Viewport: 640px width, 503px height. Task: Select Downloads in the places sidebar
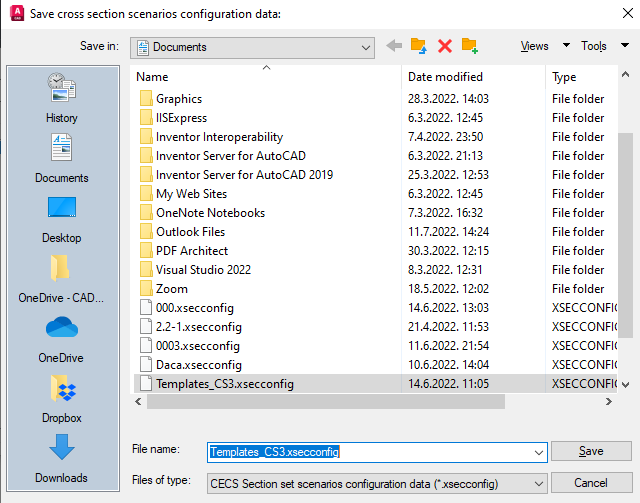tap(61, 457)
